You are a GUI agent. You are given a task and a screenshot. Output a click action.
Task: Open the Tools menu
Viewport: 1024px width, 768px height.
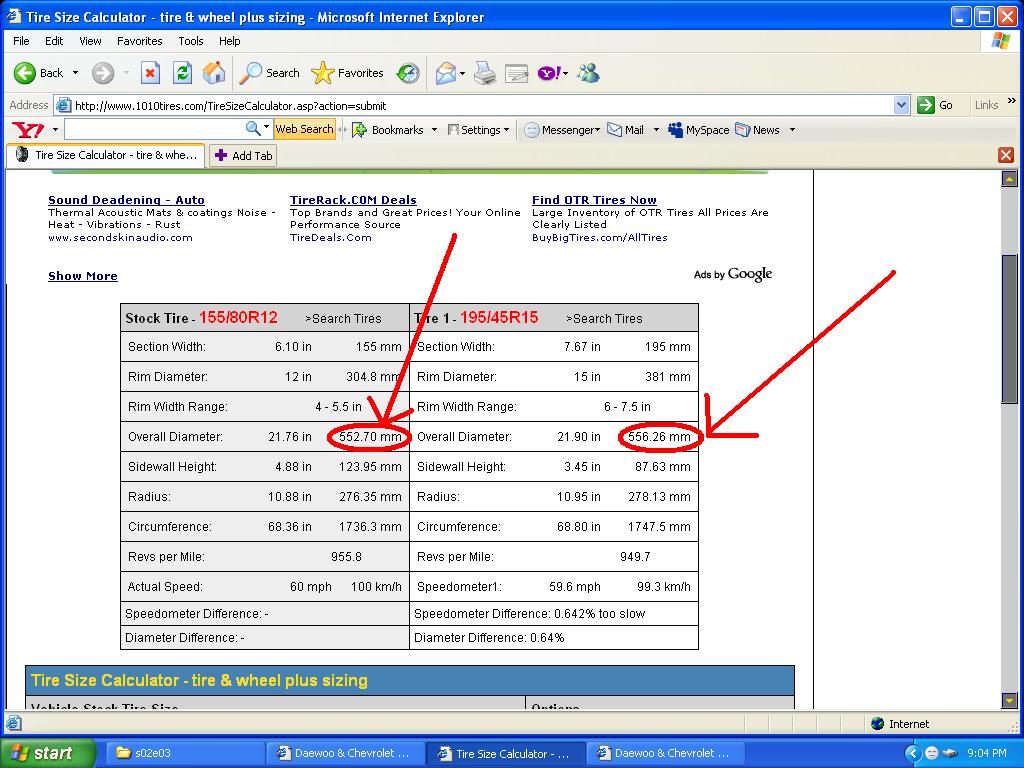[x=190, y=41]
